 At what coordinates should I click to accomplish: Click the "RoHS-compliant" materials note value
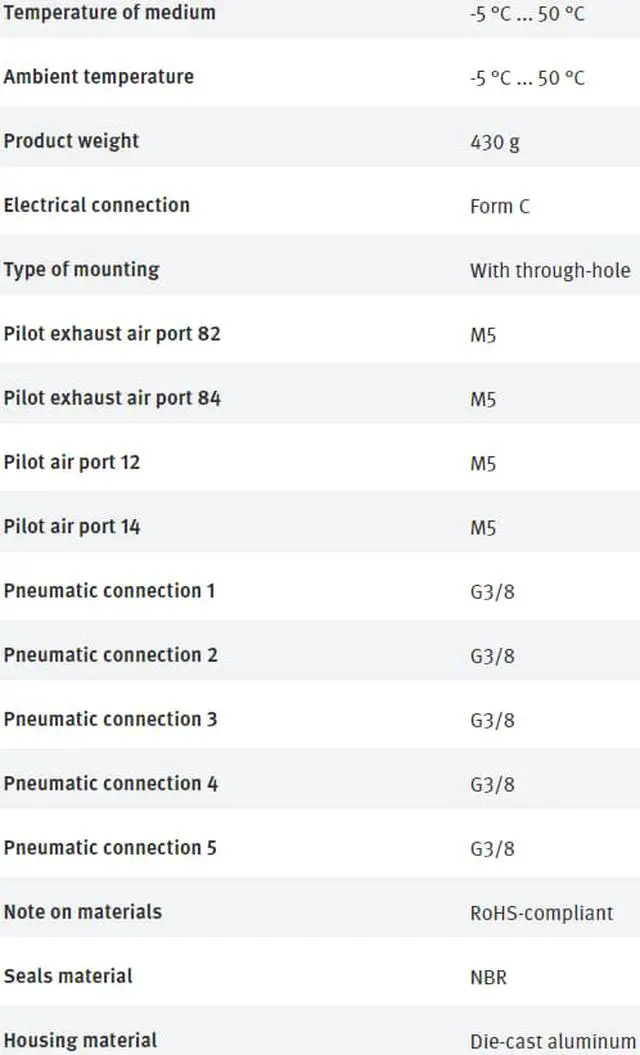(541, 913)
